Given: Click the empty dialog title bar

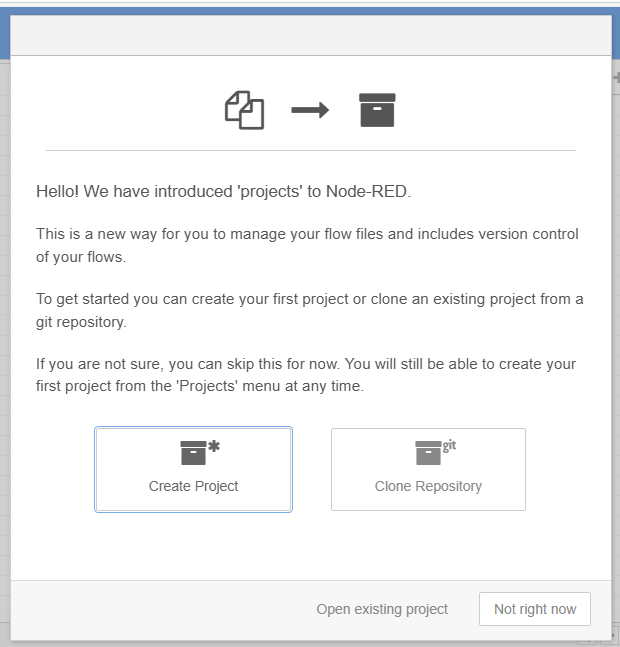Looking at the screenshot, I should pyautogui.click(x=310, y=36).
